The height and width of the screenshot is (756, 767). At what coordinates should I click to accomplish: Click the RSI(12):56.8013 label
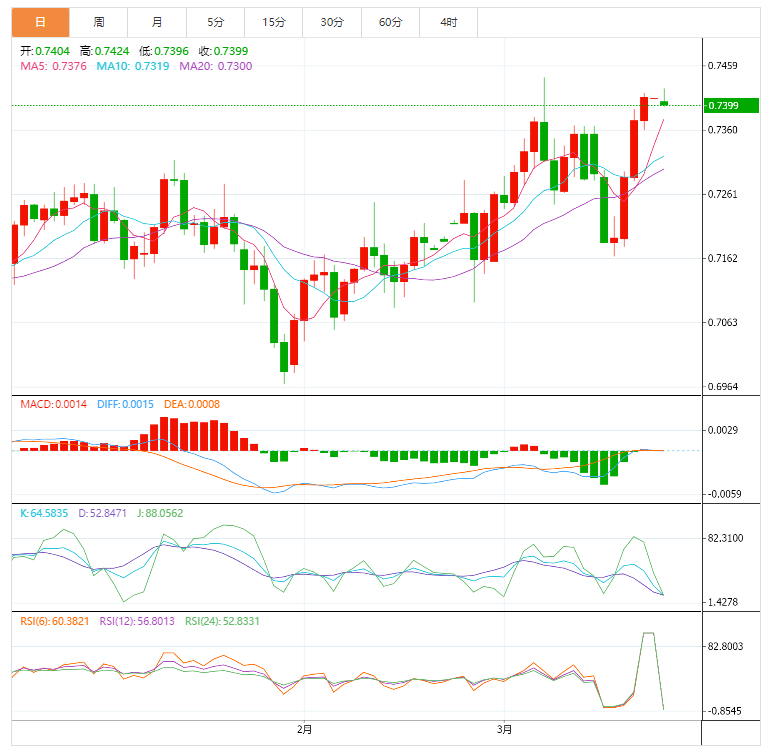pyautogui.click(x=137, y=622)
